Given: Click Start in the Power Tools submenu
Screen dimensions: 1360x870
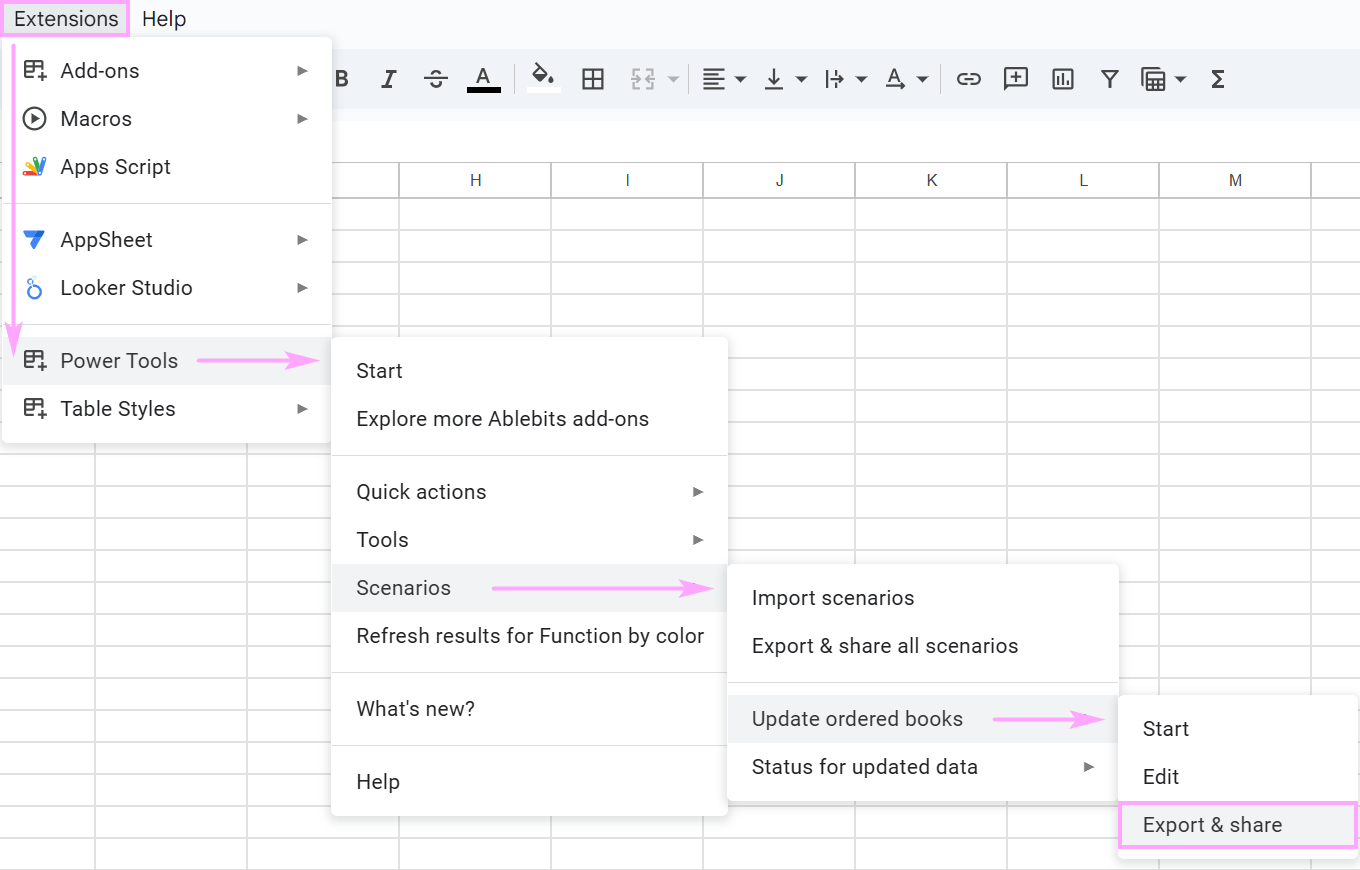Looking at the screenshot, I should coord(529,371).
